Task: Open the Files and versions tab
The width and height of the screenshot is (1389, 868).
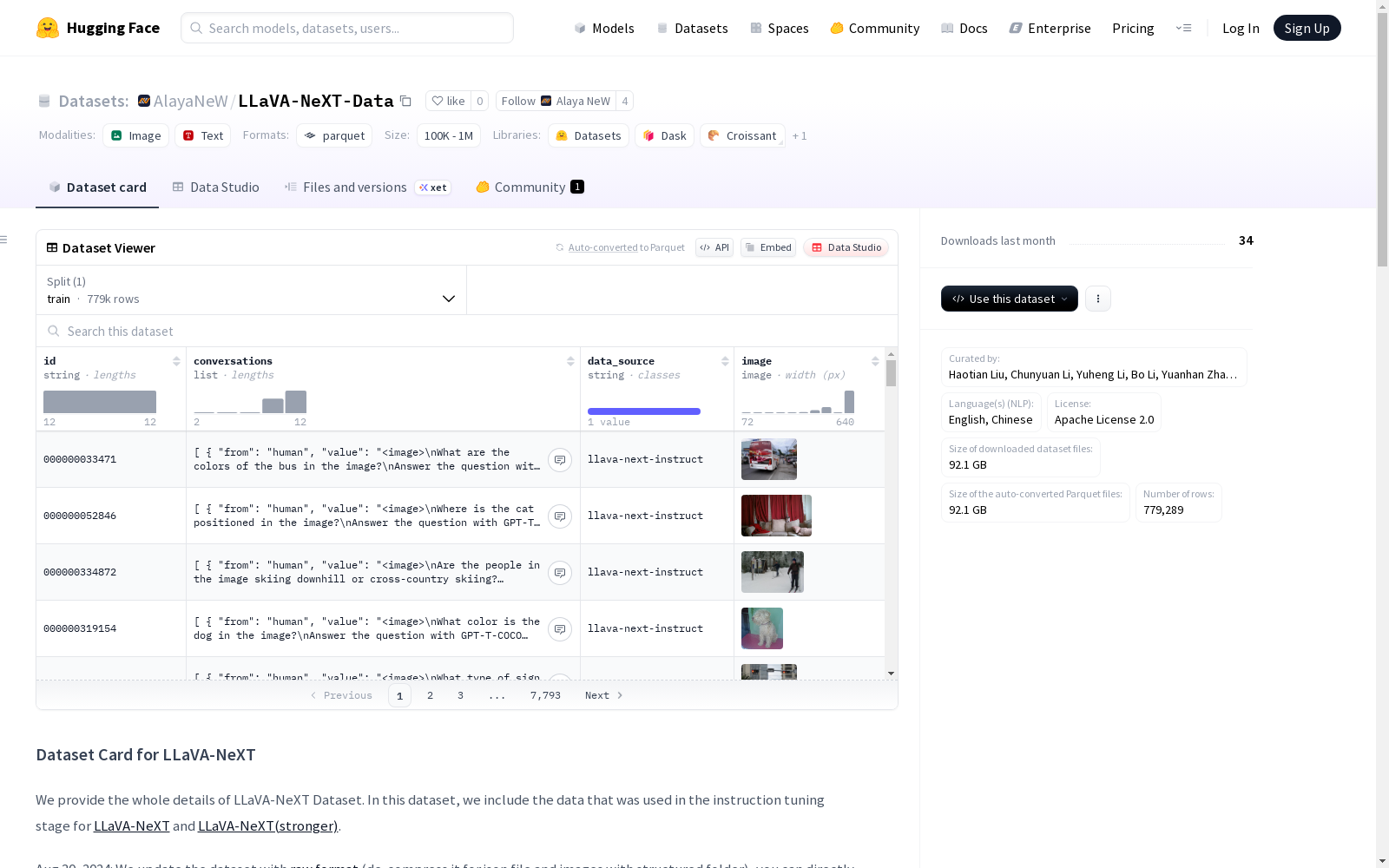Action: point(367,187)
